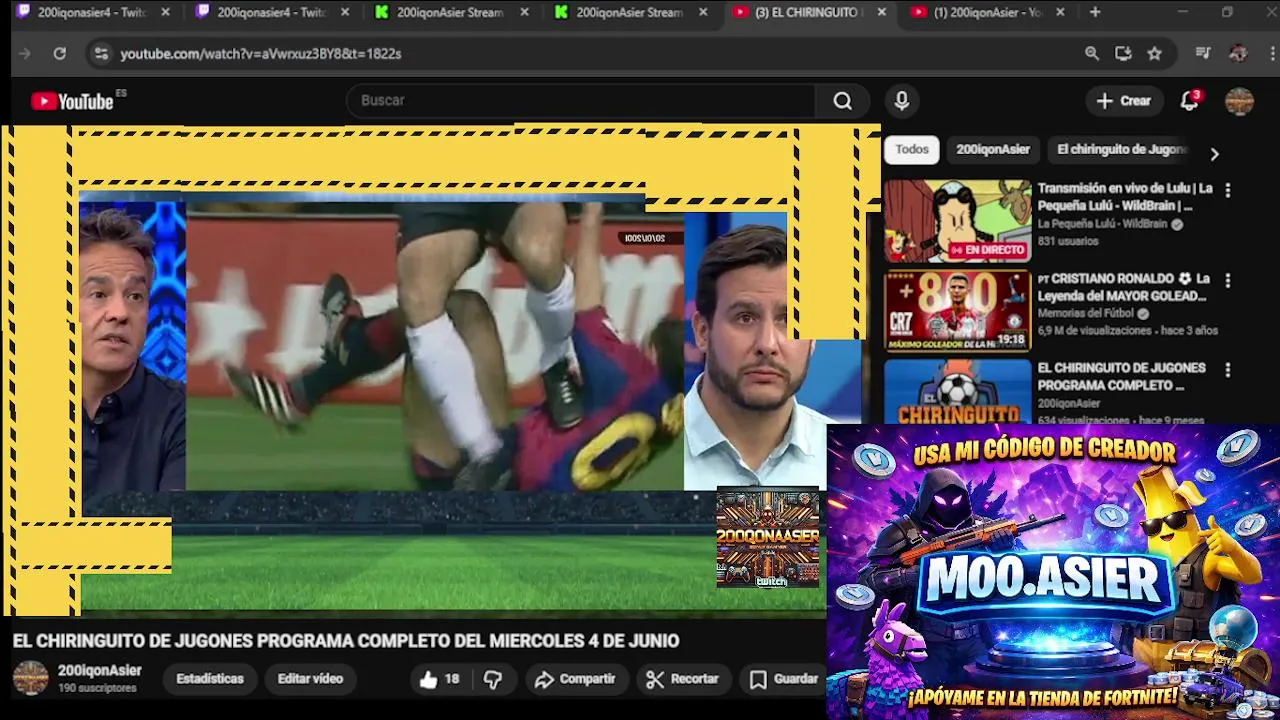The image size is (1280, 720).
Task: Open CRISTIANO RONALDO Leyenda del MAYOR GOLEAD title
Action: click(1124, 287)
